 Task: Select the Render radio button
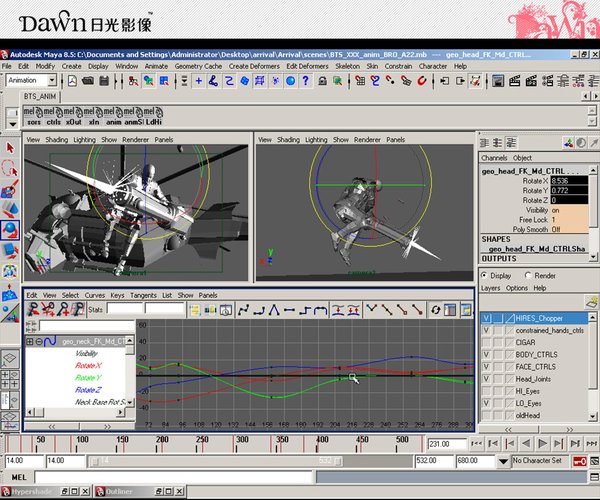pos(530,275)
